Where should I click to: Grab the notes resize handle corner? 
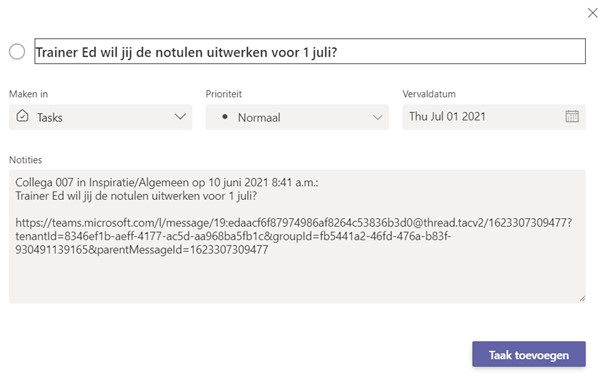point(582,298)
